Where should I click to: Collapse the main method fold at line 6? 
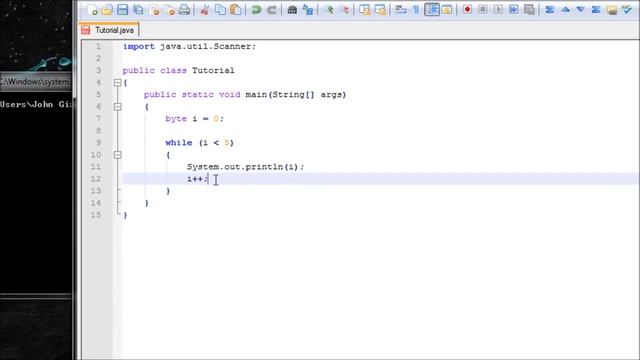point(118,107)
